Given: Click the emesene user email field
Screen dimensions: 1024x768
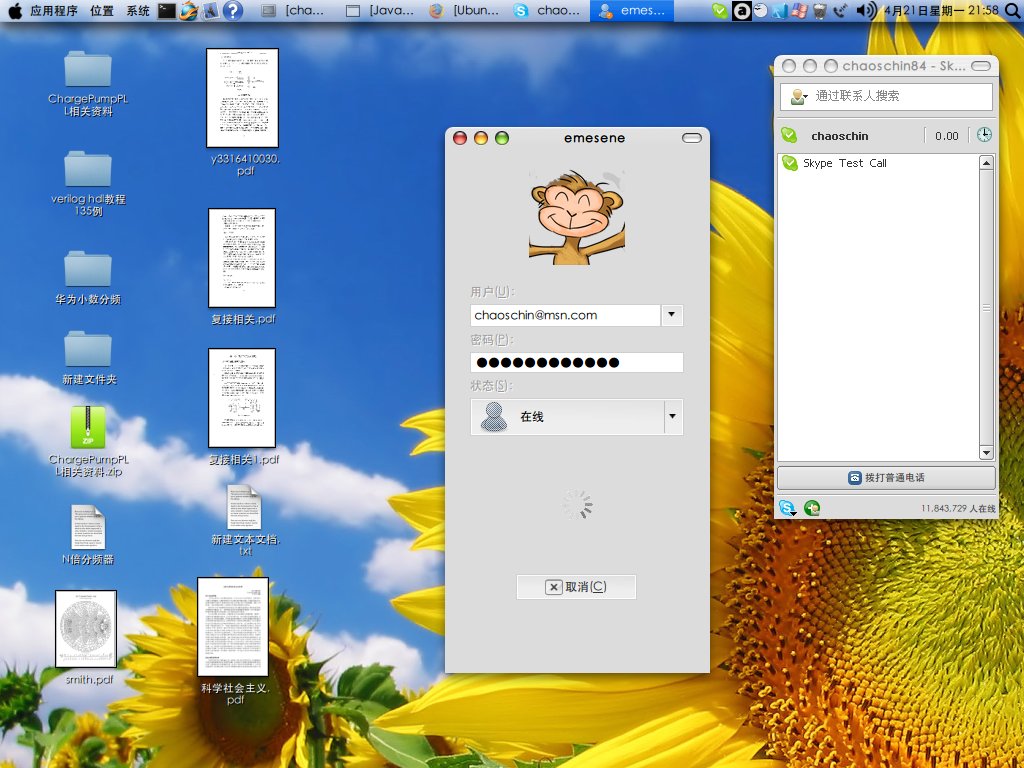Looking at the screenshot, I should (x=565, y=315).
